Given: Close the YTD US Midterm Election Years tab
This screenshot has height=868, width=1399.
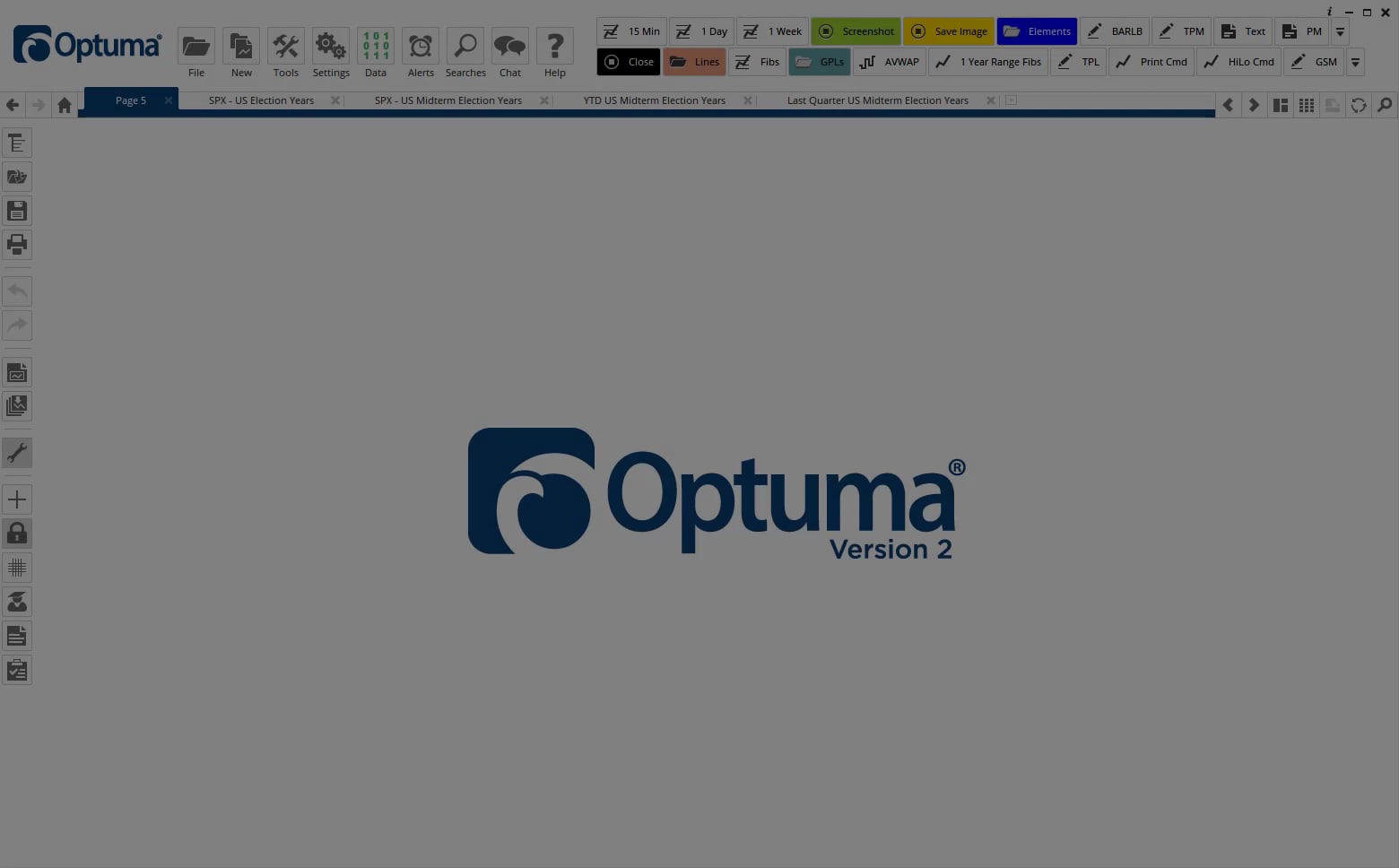Looking at the screenshot, I should click(x=748, y=100).
